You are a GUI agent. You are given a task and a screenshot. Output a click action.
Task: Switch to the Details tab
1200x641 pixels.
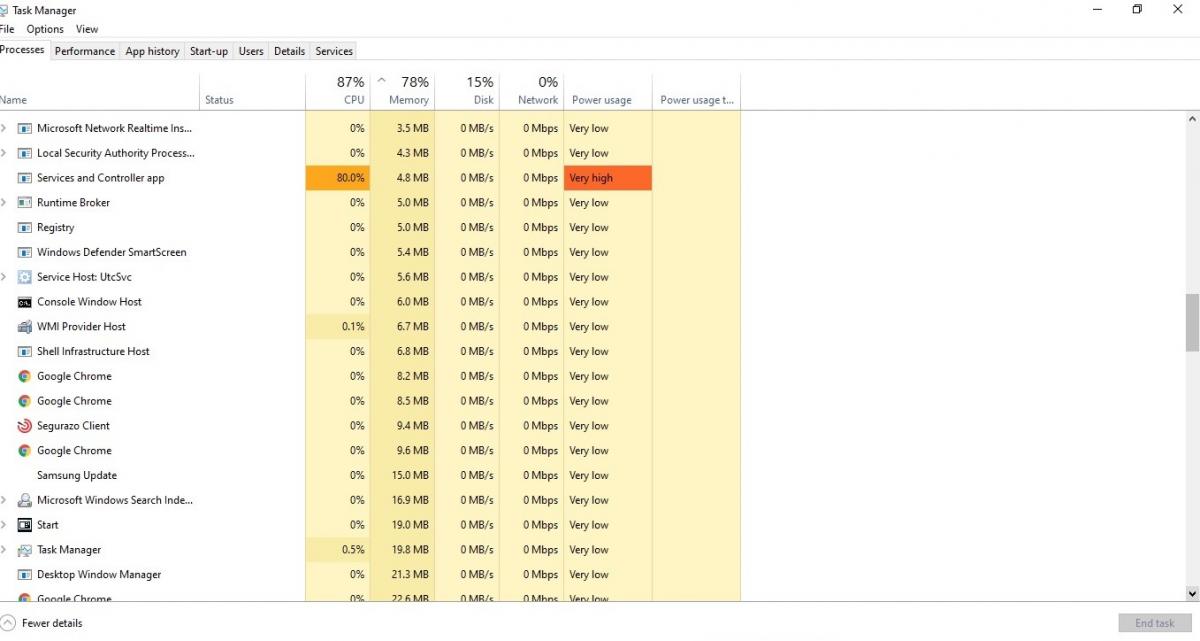[289, 51]
